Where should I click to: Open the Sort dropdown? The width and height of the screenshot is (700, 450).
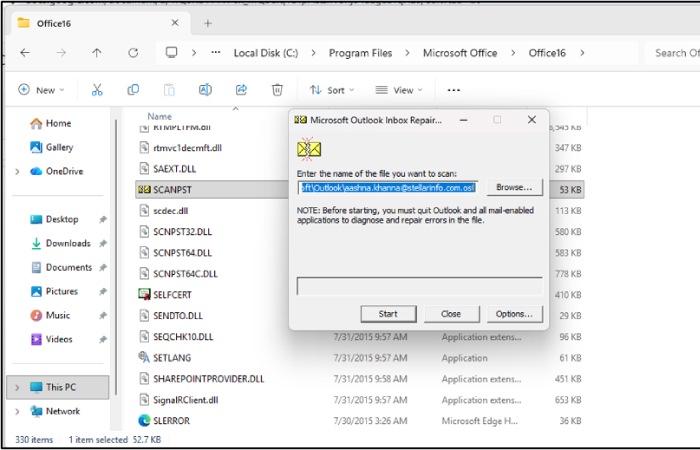pos(332,90)
